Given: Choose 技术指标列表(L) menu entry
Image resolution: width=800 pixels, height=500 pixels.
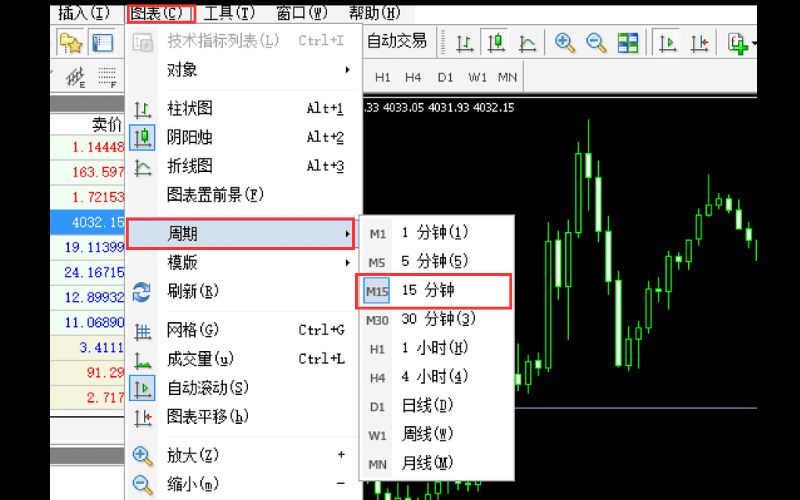Looking at the screenshot, I should pyautogui.click(x=243, y=41).
